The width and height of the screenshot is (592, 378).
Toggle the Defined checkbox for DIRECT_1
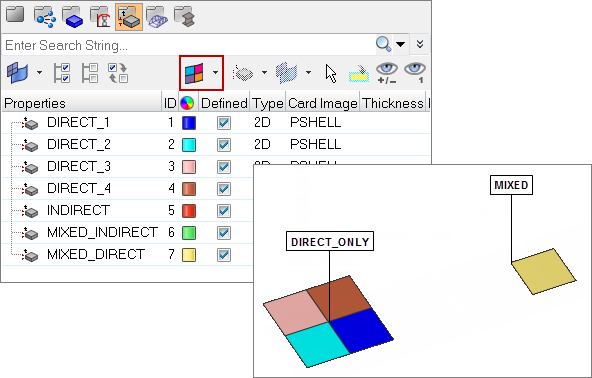click(x=224, y=123)
